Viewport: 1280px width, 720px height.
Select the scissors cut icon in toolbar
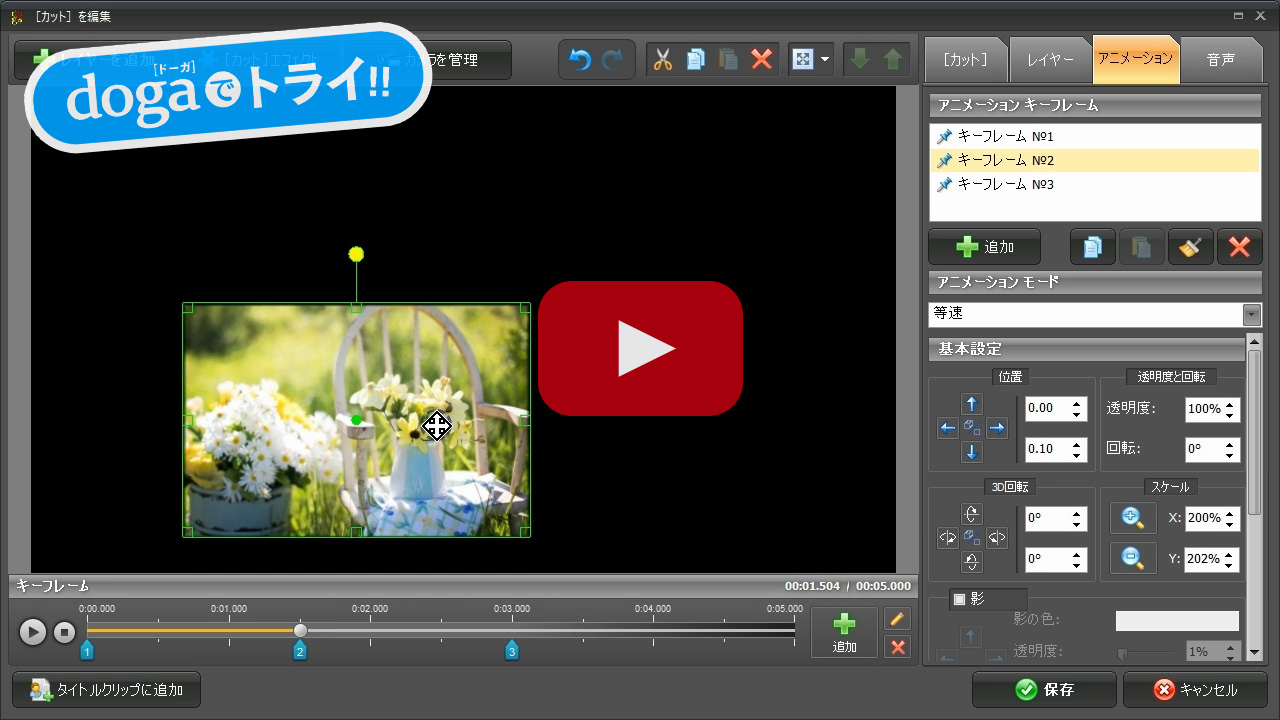664,59
